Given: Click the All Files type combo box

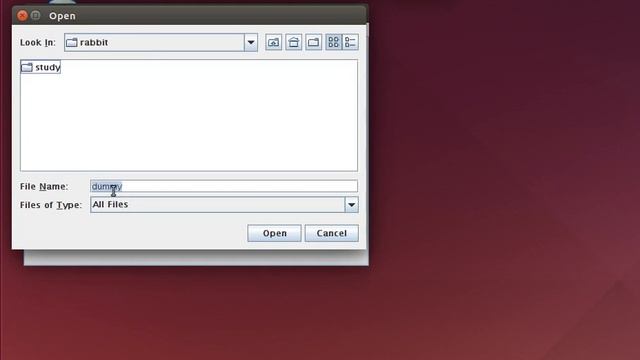Looking at the screenshot, I should [x=224, y=205].
